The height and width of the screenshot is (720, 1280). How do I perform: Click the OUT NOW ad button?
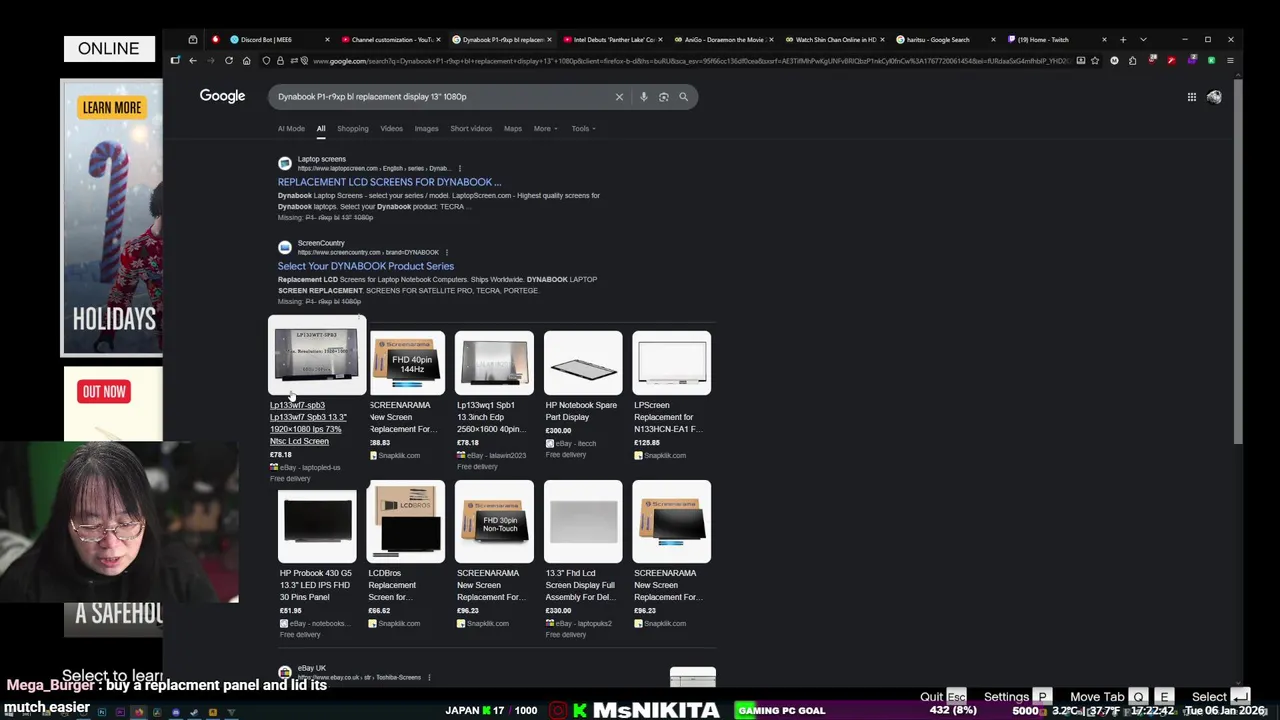pyautogui.click(x=104, y=392)
